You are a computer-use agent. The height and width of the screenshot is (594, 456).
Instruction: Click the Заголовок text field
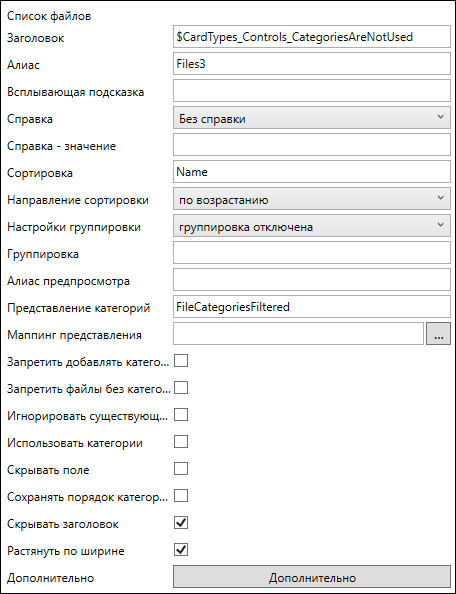[312, 37]
